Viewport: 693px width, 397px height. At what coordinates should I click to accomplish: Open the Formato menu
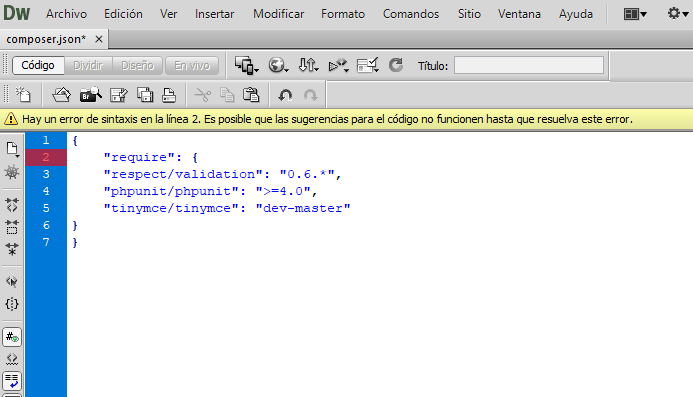click(x=343, y=14)
